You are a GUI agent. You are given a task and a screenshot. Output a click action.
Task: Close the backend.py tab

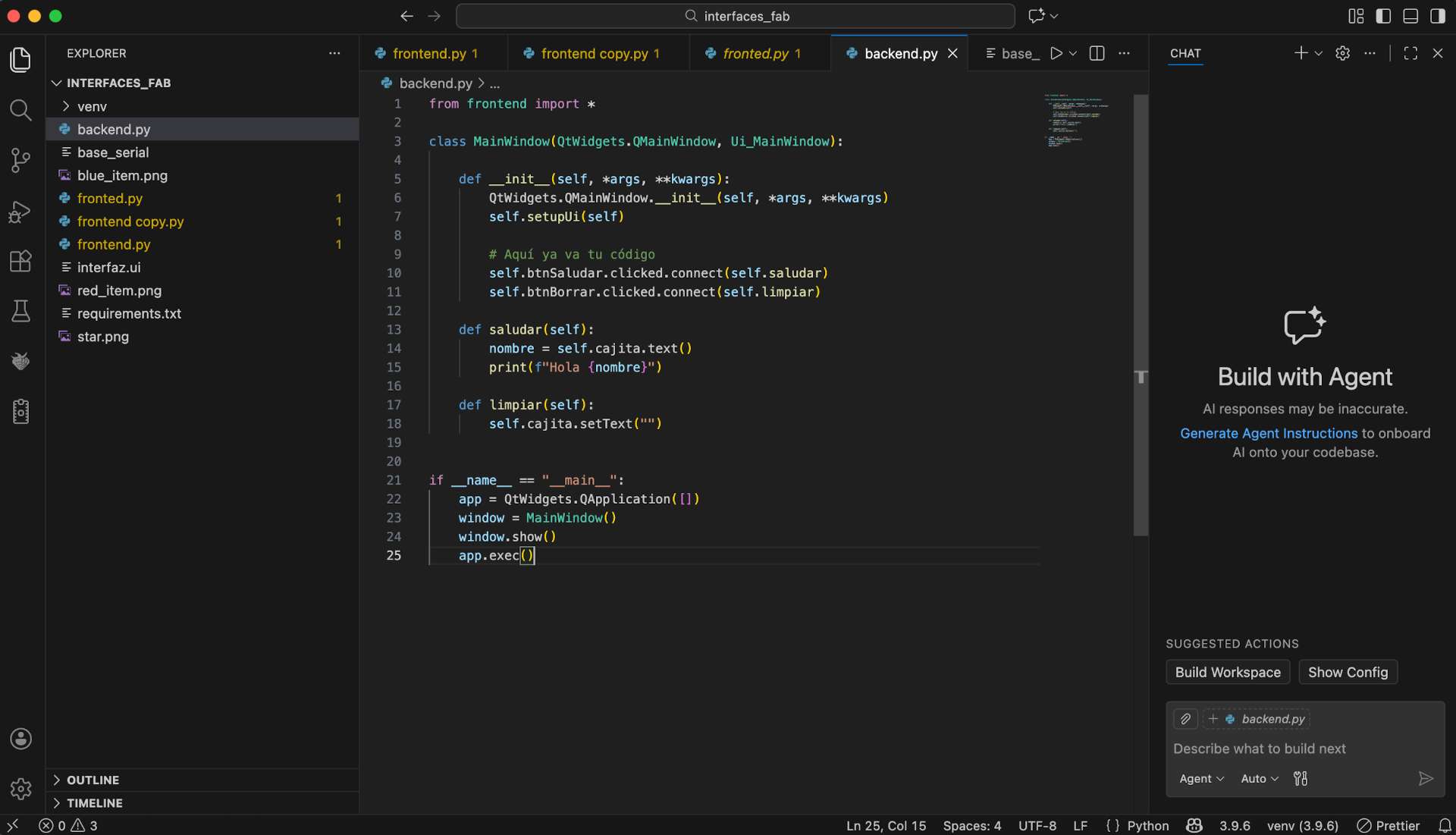952,53
